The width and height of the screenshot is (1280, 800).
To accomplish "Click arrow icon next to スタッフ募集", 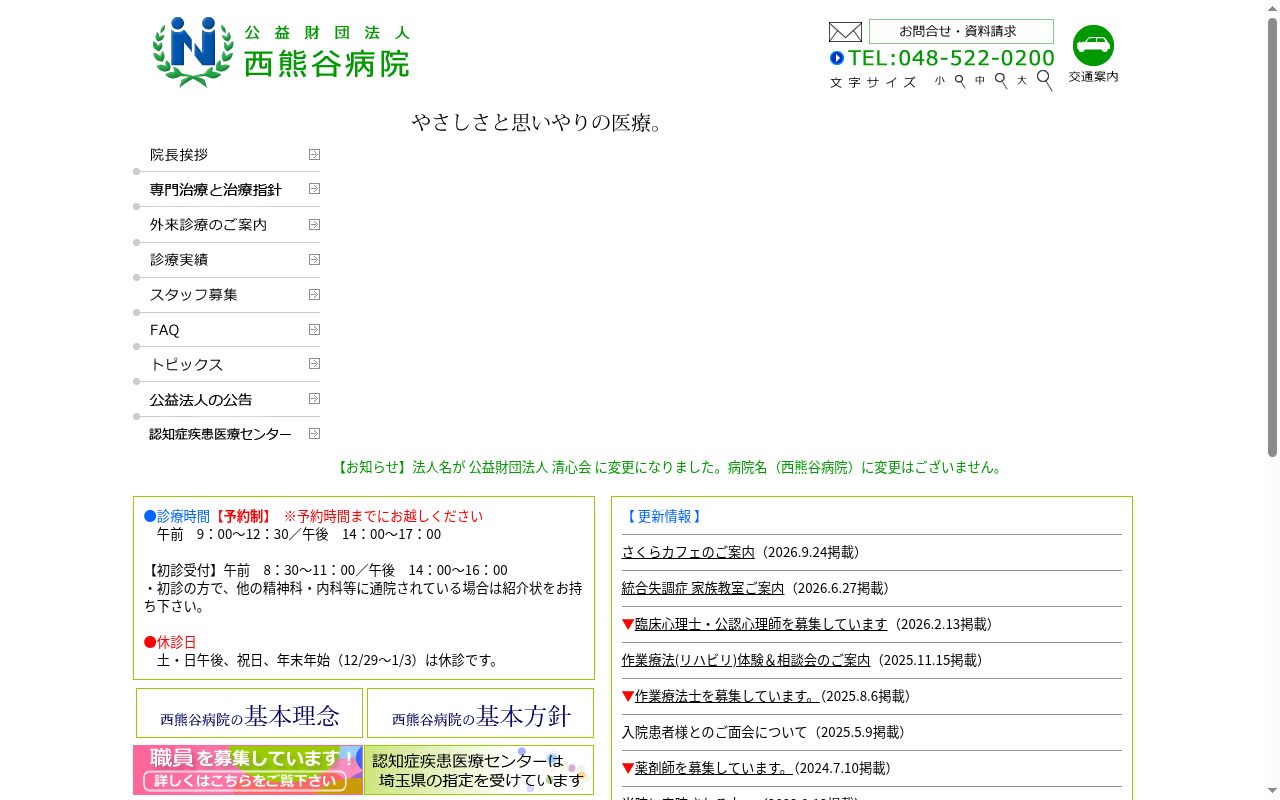I will (314, 294).
